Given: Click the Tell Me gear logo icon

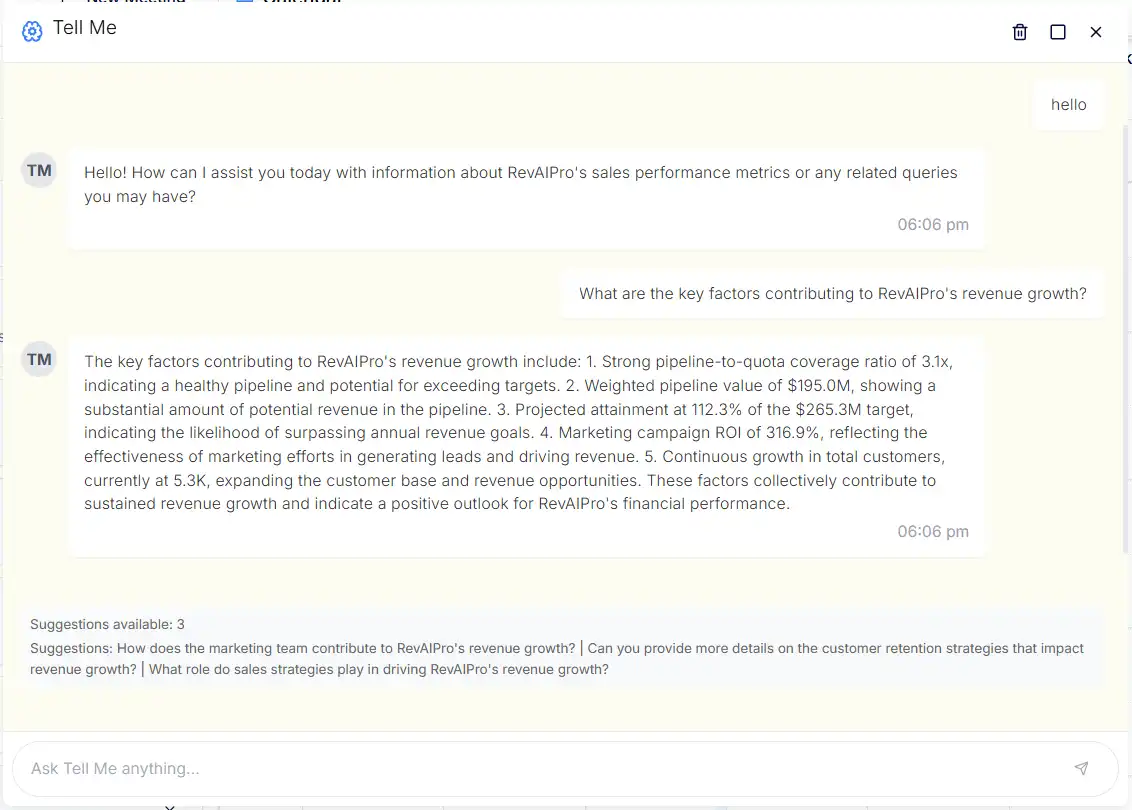Looking at the screenshot, I should click(x=32, y=31).
